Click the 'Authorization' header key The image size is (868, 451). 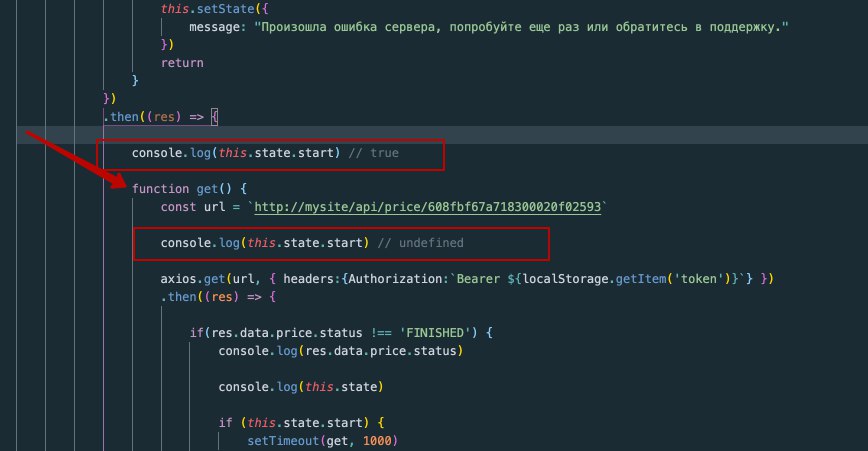[x=396, y=279]
